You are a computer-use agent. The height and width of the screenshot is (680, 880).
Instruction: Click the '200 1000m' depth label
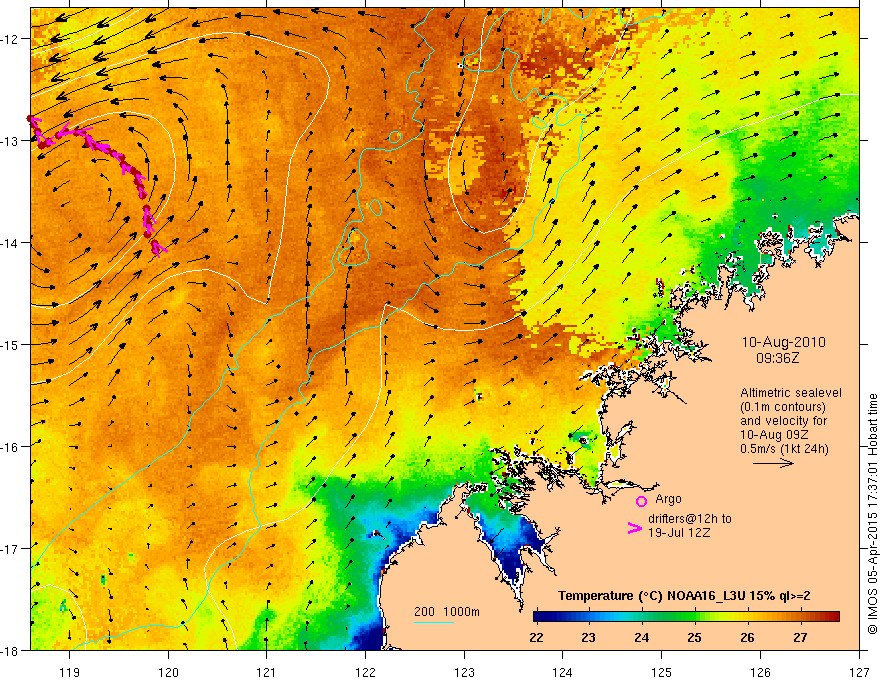point(447,612)
